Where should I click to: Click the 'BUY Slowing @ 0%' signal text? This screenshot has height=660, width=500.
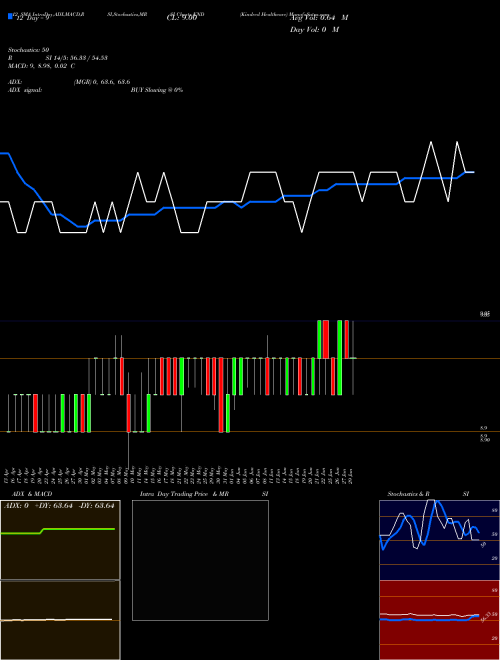(x=157, y=90)
